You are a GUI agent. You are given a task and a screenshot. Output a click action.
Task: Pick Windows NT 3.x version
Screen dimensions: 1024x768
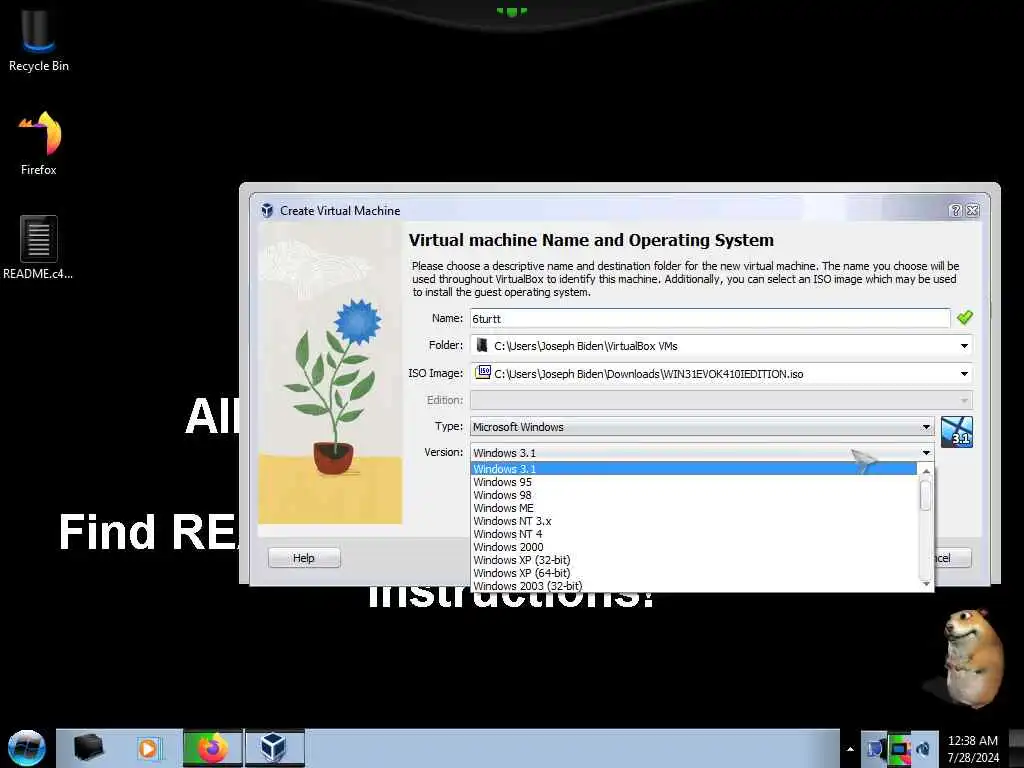[694, 521]
